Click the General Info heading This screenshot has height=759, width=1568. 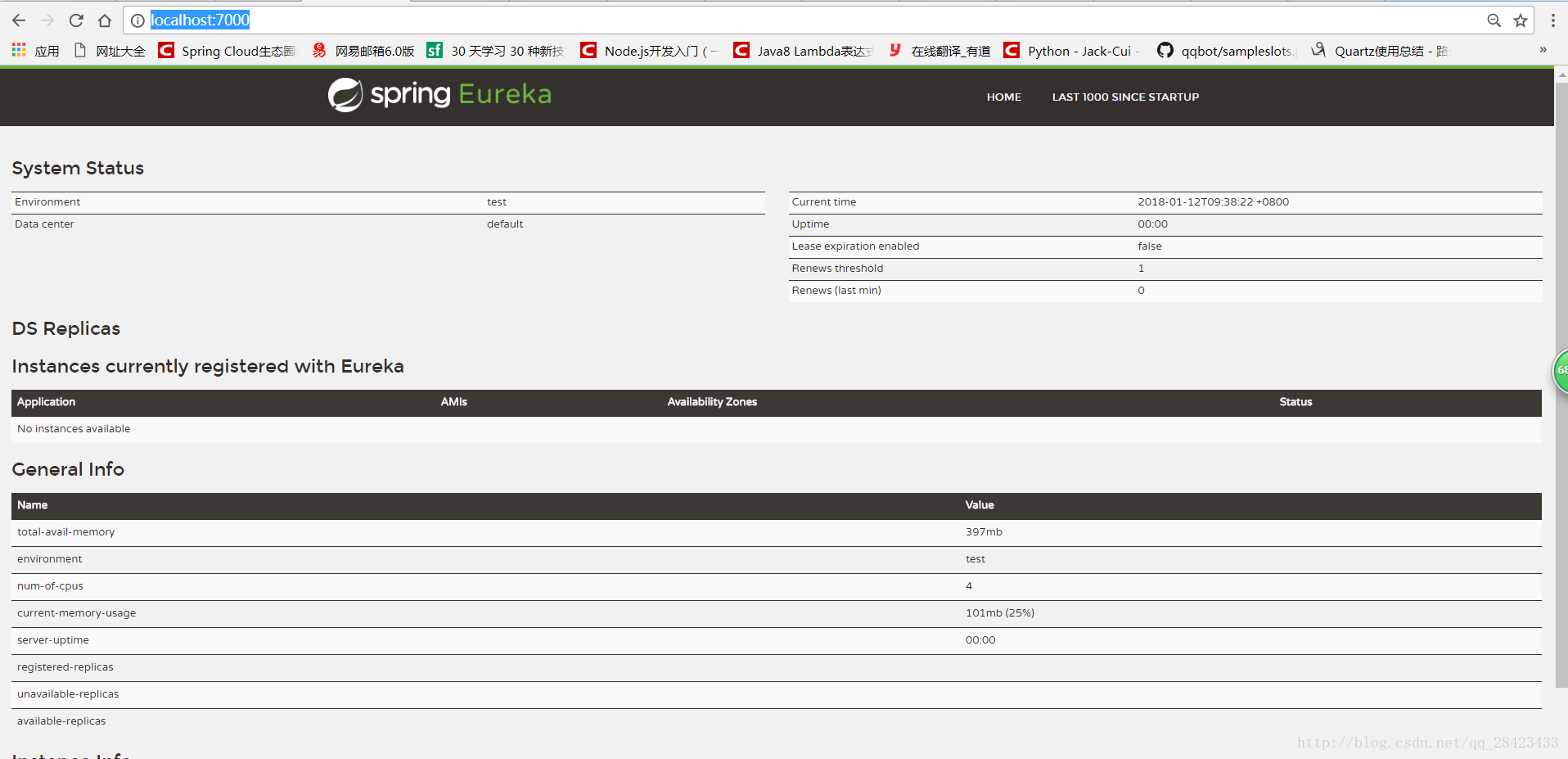[68, 470]
